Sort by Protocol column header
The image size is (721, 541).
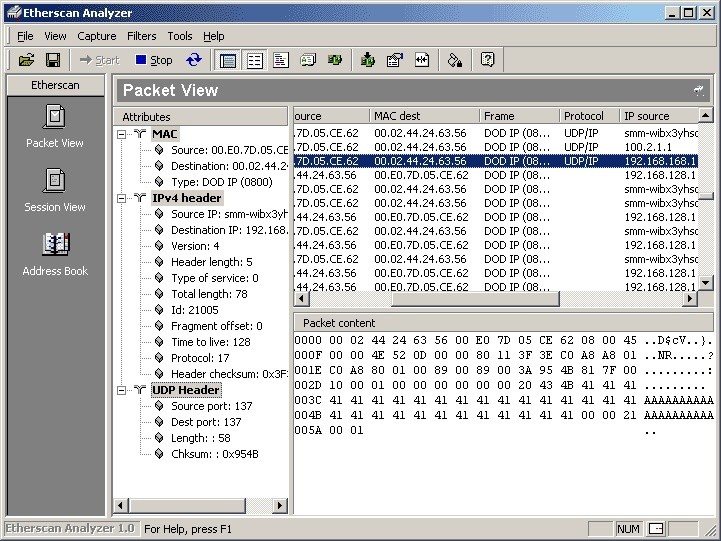pos(589,116)
